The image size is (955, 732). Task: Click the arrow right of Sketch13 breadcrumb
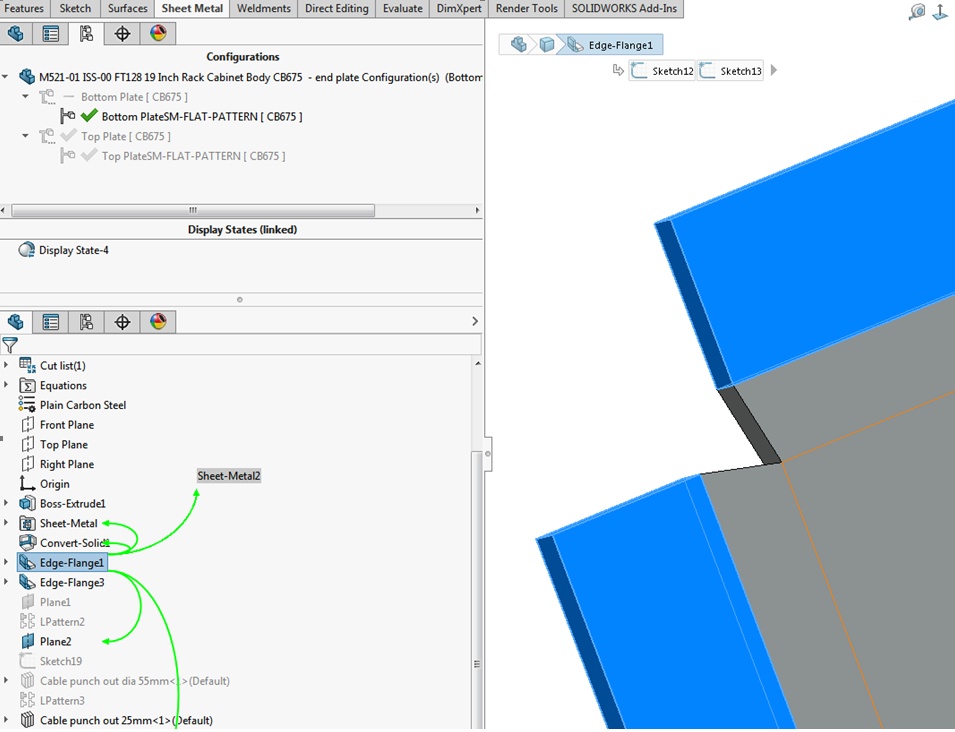pyautogui.click(x=774, y=71)
